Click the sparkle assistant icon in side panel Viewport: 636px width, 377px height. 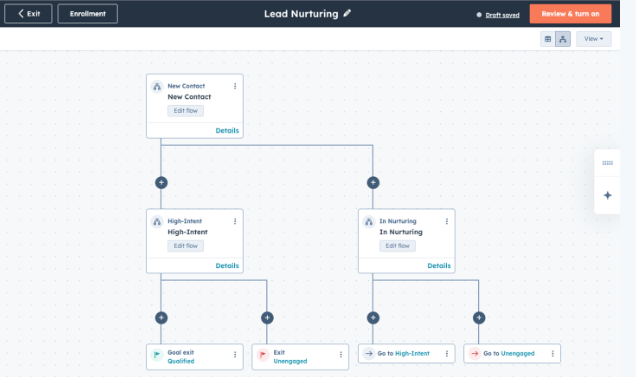point(607,195)
